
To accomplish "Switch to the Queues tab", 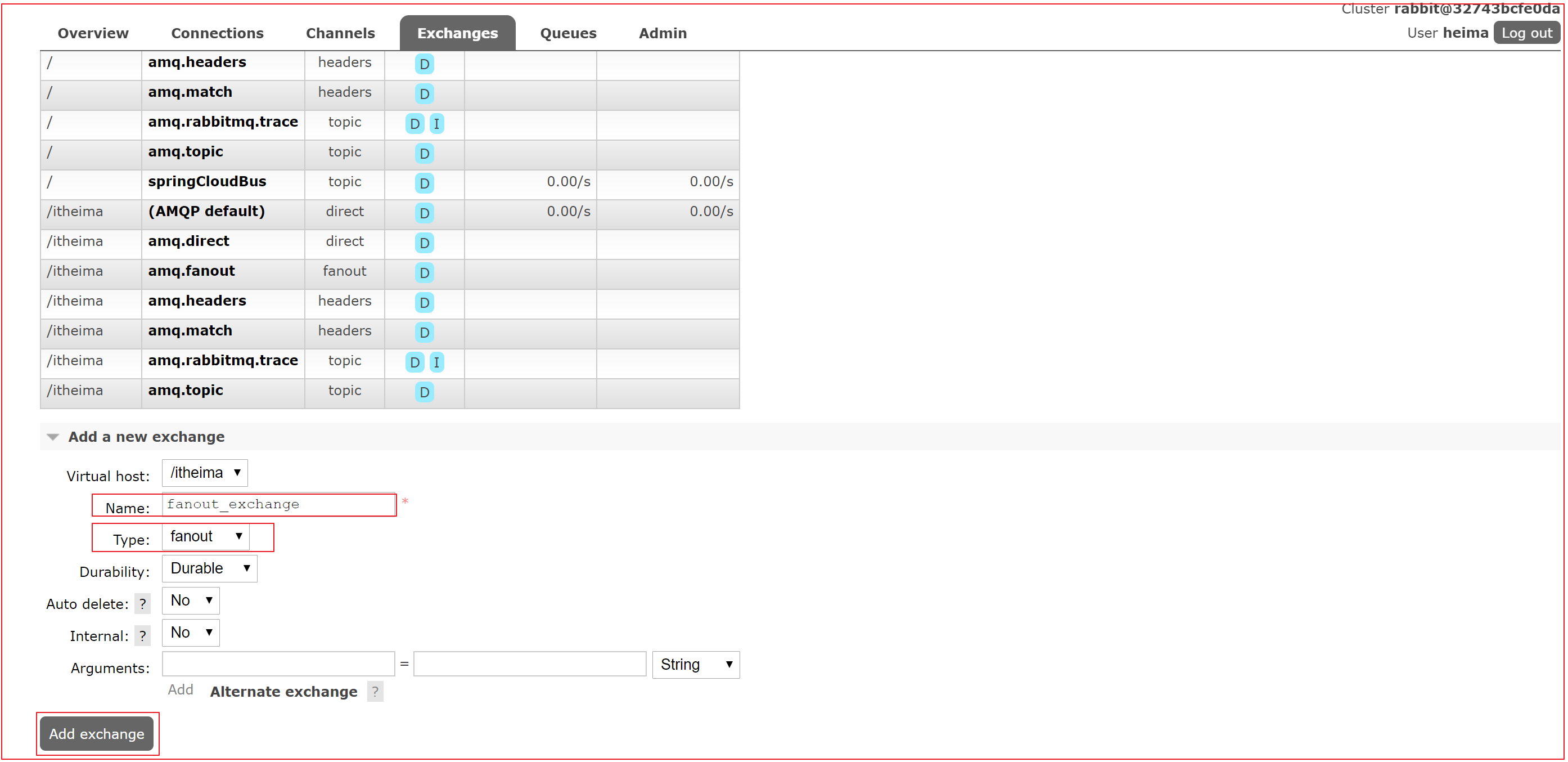I will click(568, 34).
